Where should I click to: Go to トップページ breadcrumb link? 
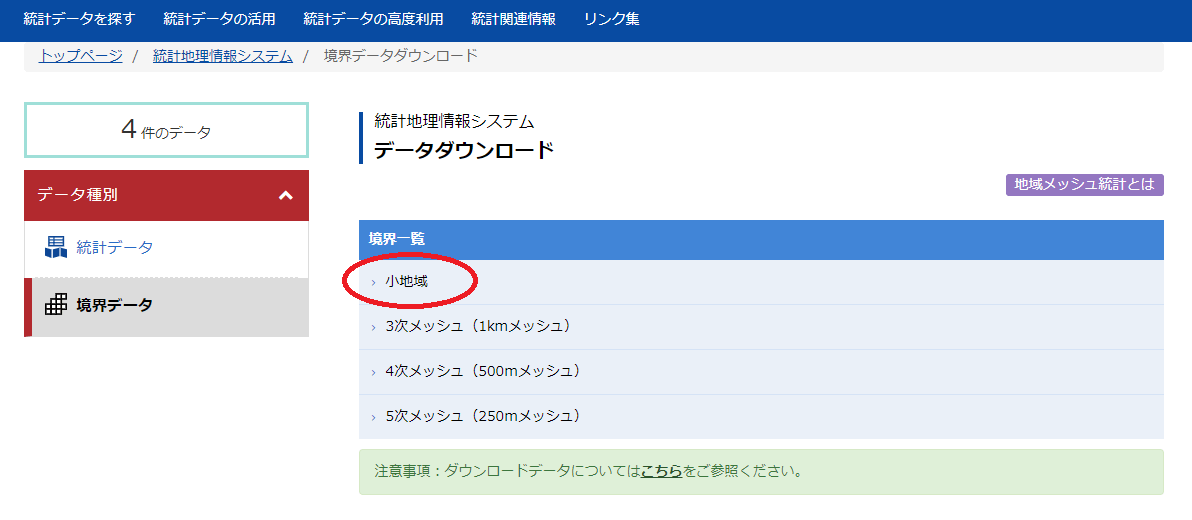coord(81,56)
